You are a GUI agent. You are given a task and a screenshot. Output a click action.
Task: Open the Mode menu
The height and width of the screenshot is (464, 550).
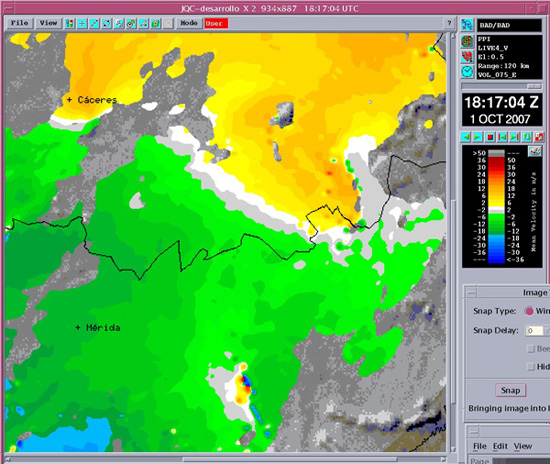coord(189,23)
